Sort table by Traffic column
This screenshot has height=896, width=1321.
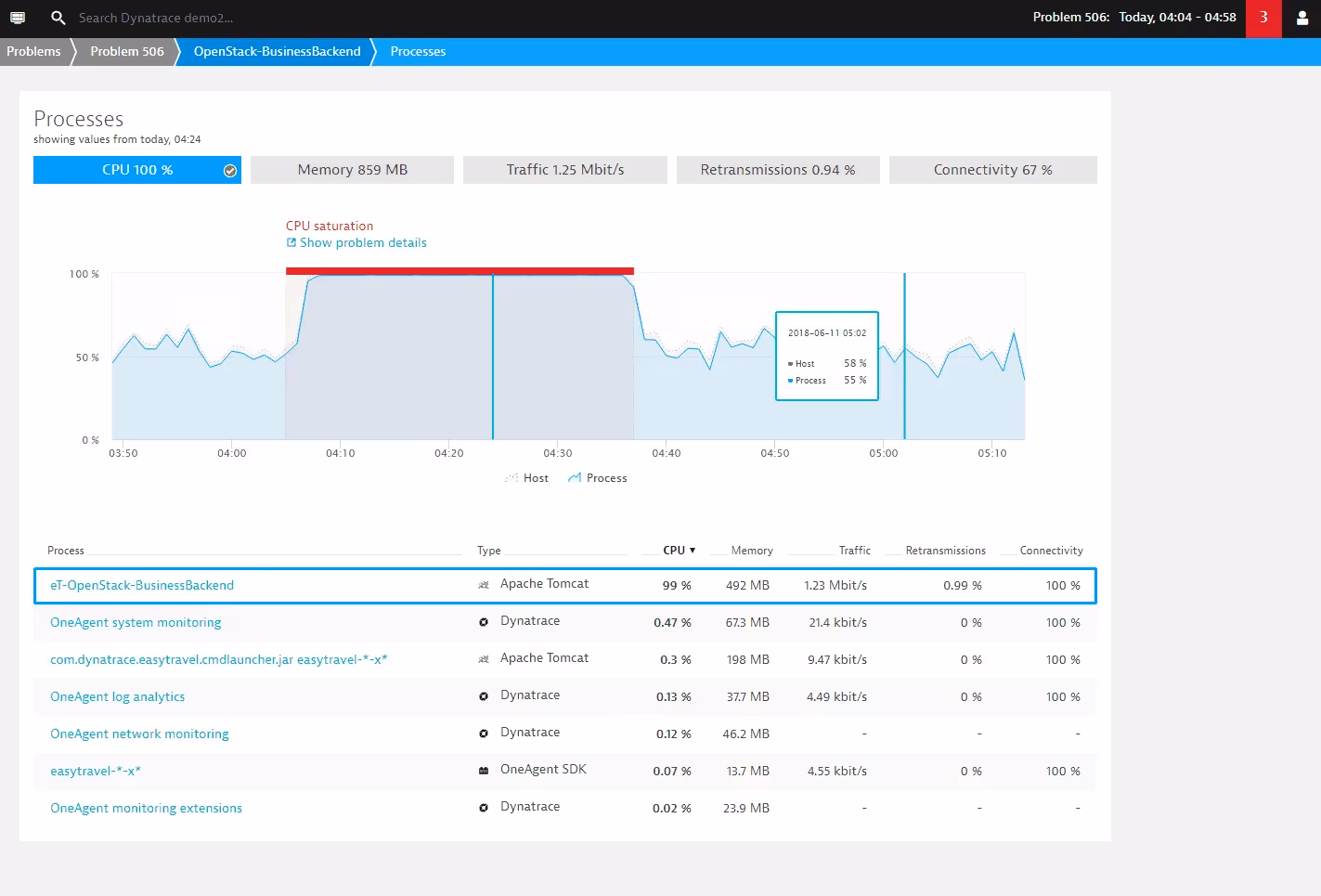coord(854,551)
